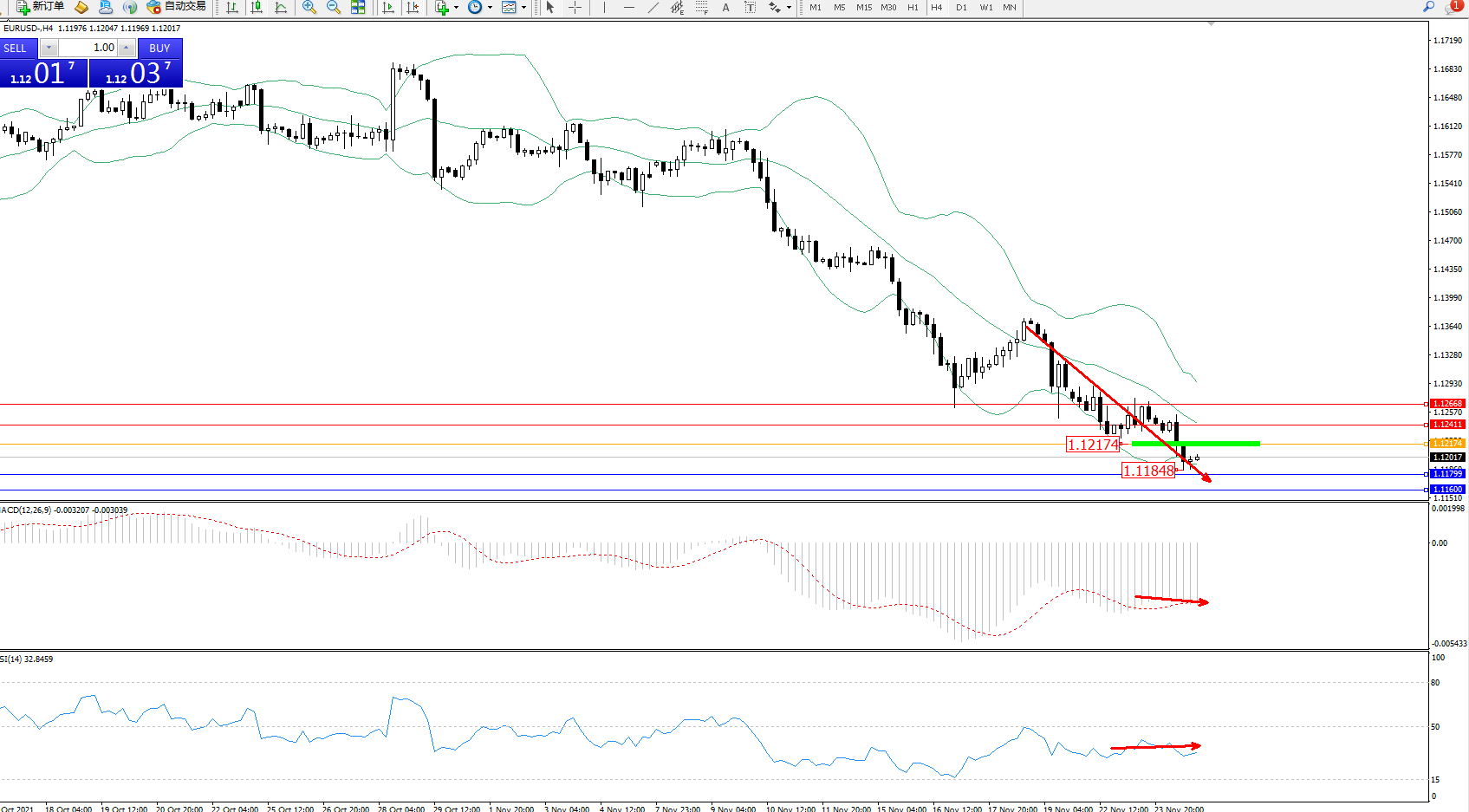
Task: Switch chart to bar chart mode
Action: point(232,8)
